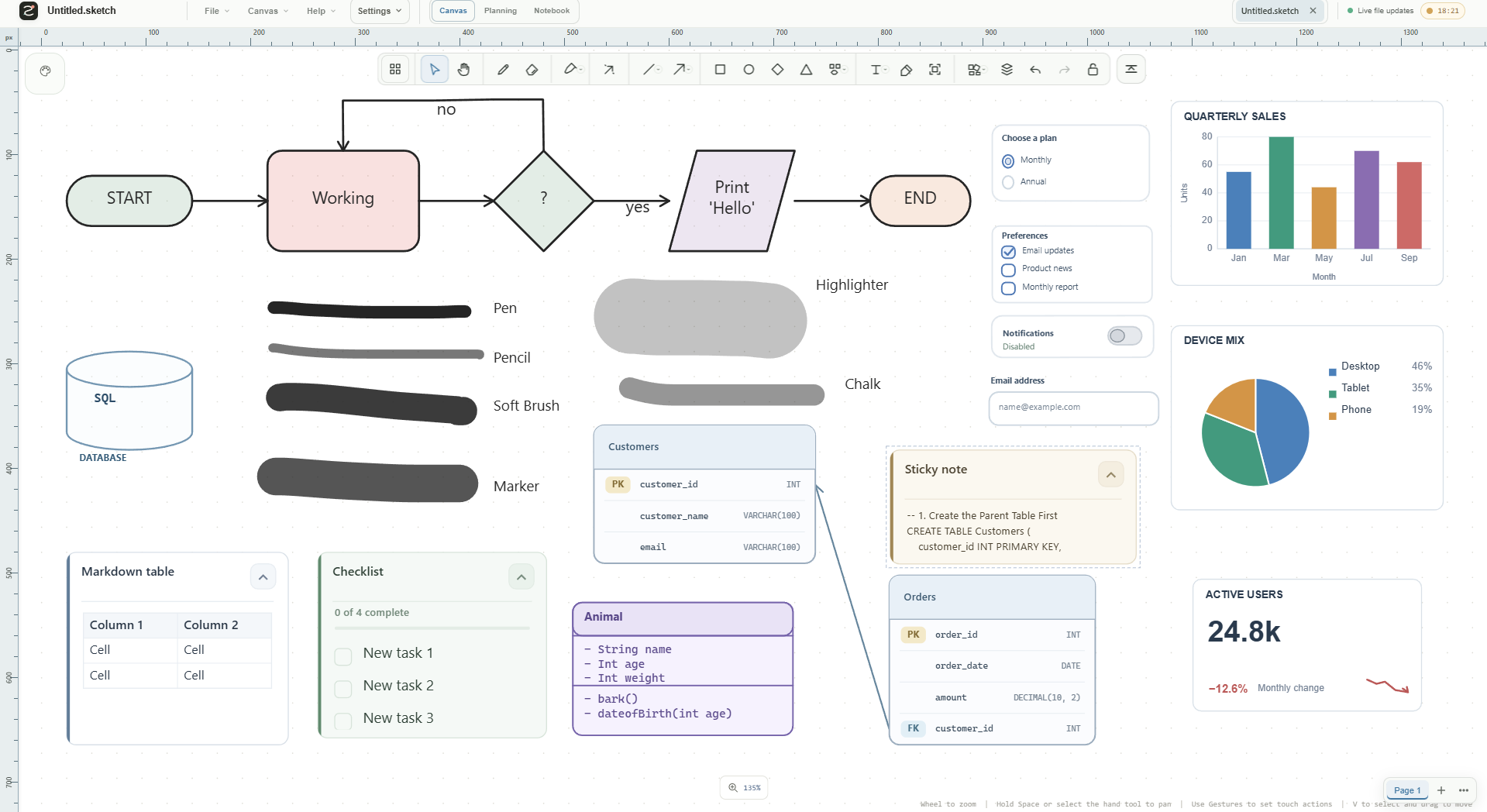Switch to the Notebook tab
1487x812 pixels.
[552, 11]
